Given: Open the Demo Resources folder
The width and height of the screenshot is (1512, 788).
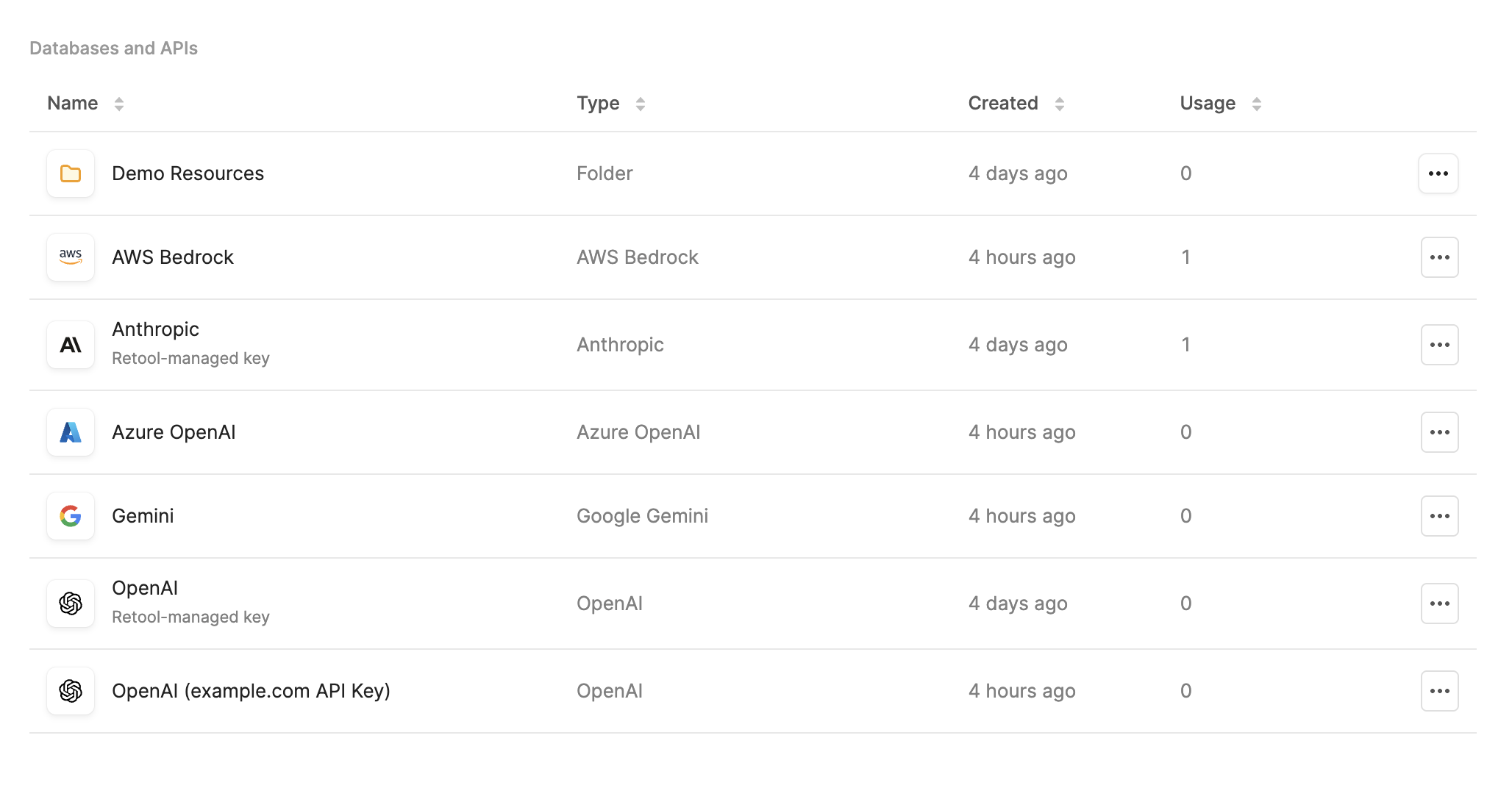Looking at the screenshot, I should coord(188,173).
